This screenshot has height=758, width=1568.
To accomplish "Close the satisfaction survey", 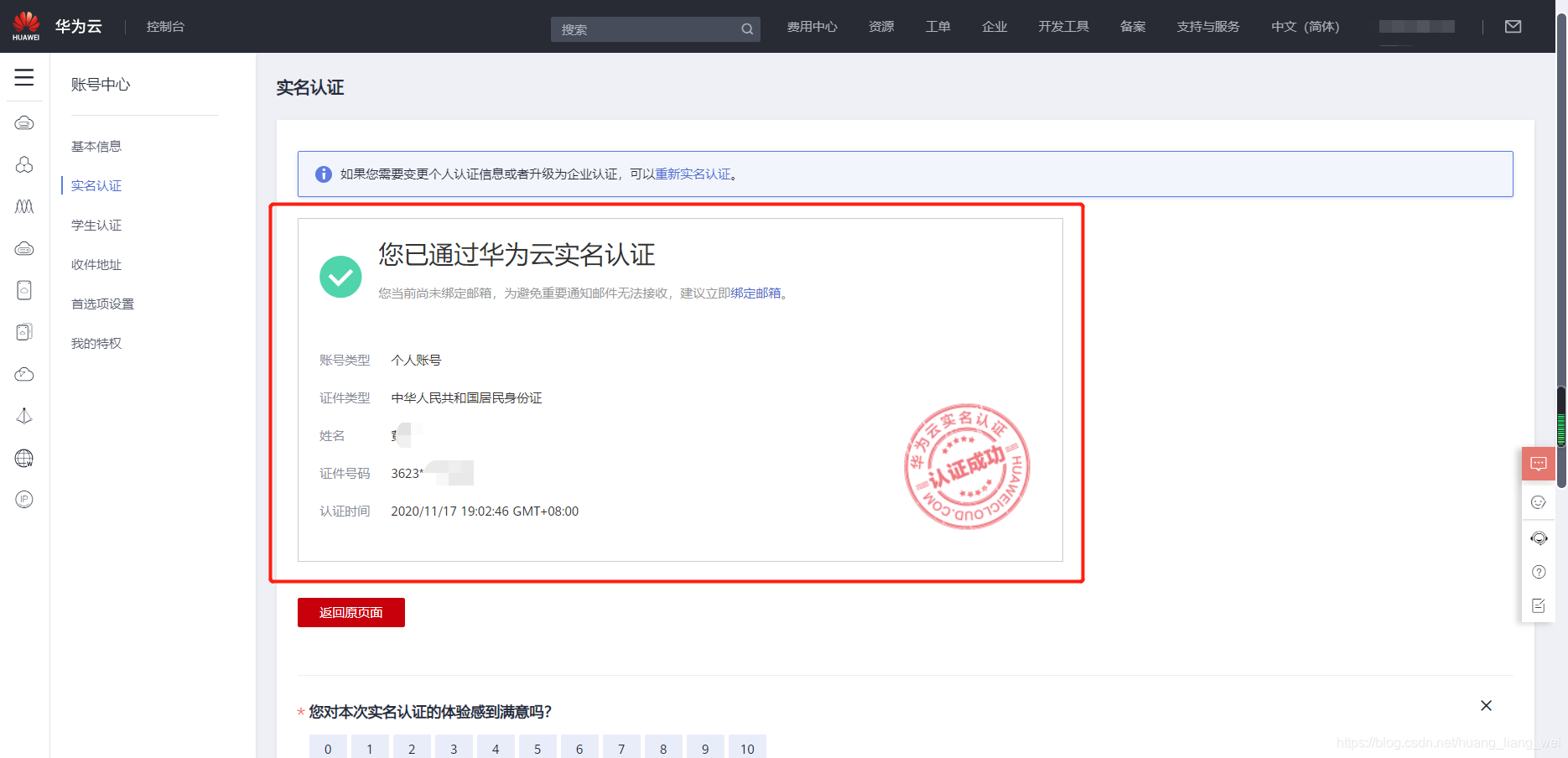I will point(1486,705).
